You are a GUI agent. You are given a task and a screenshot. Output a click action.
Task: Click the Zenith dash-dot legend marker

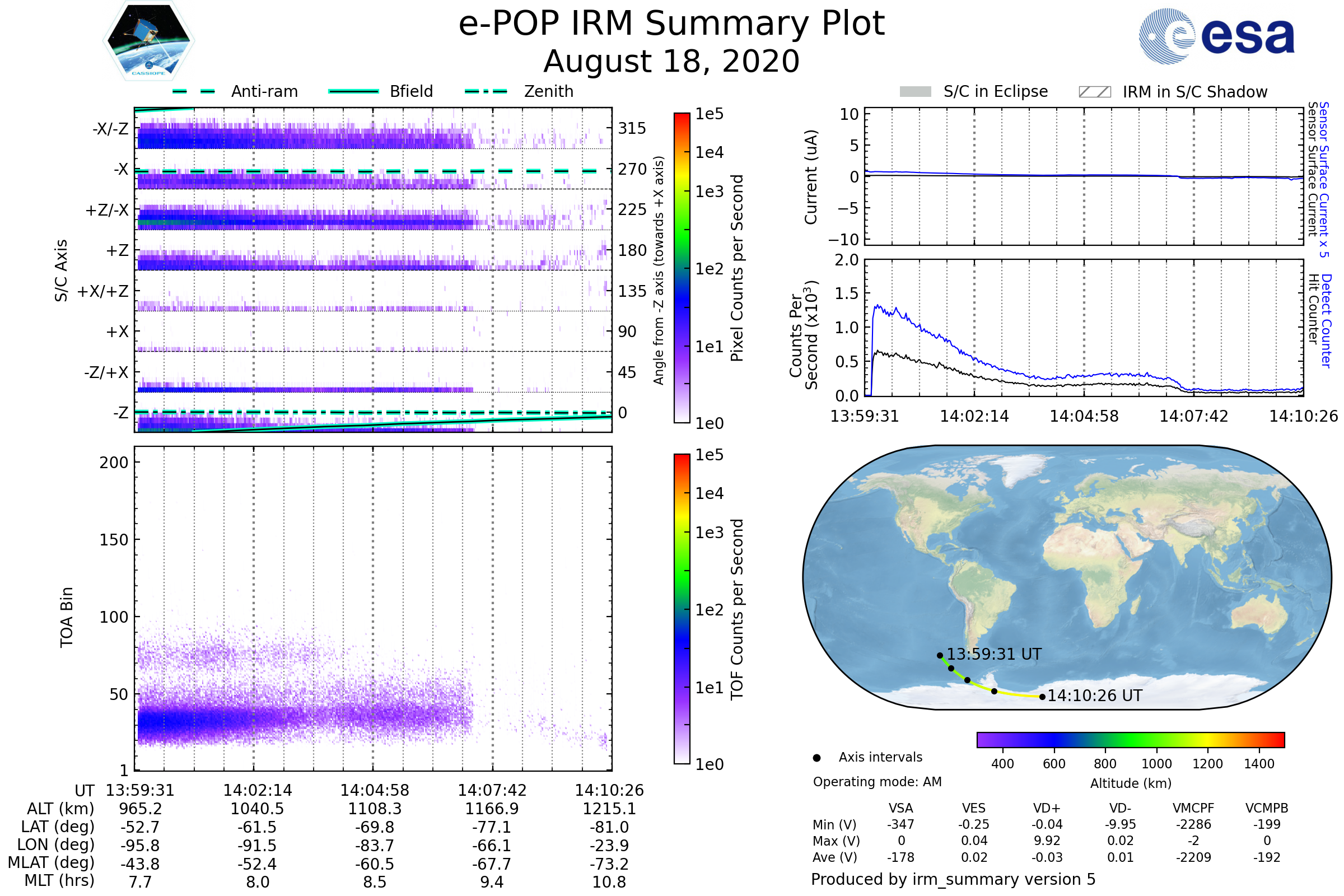[486, 91]
